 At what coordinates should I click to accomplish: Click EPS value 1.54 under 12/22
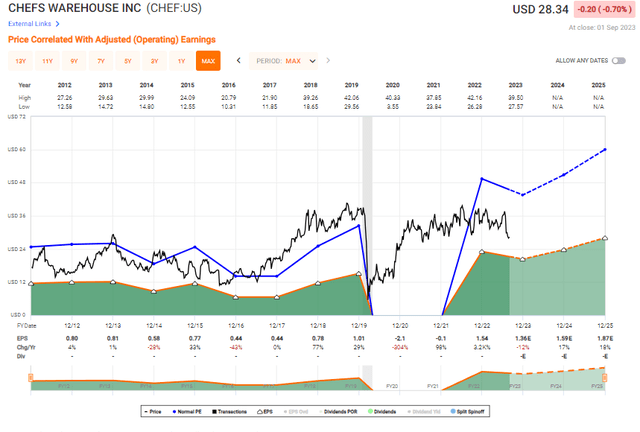click(482, 338)
